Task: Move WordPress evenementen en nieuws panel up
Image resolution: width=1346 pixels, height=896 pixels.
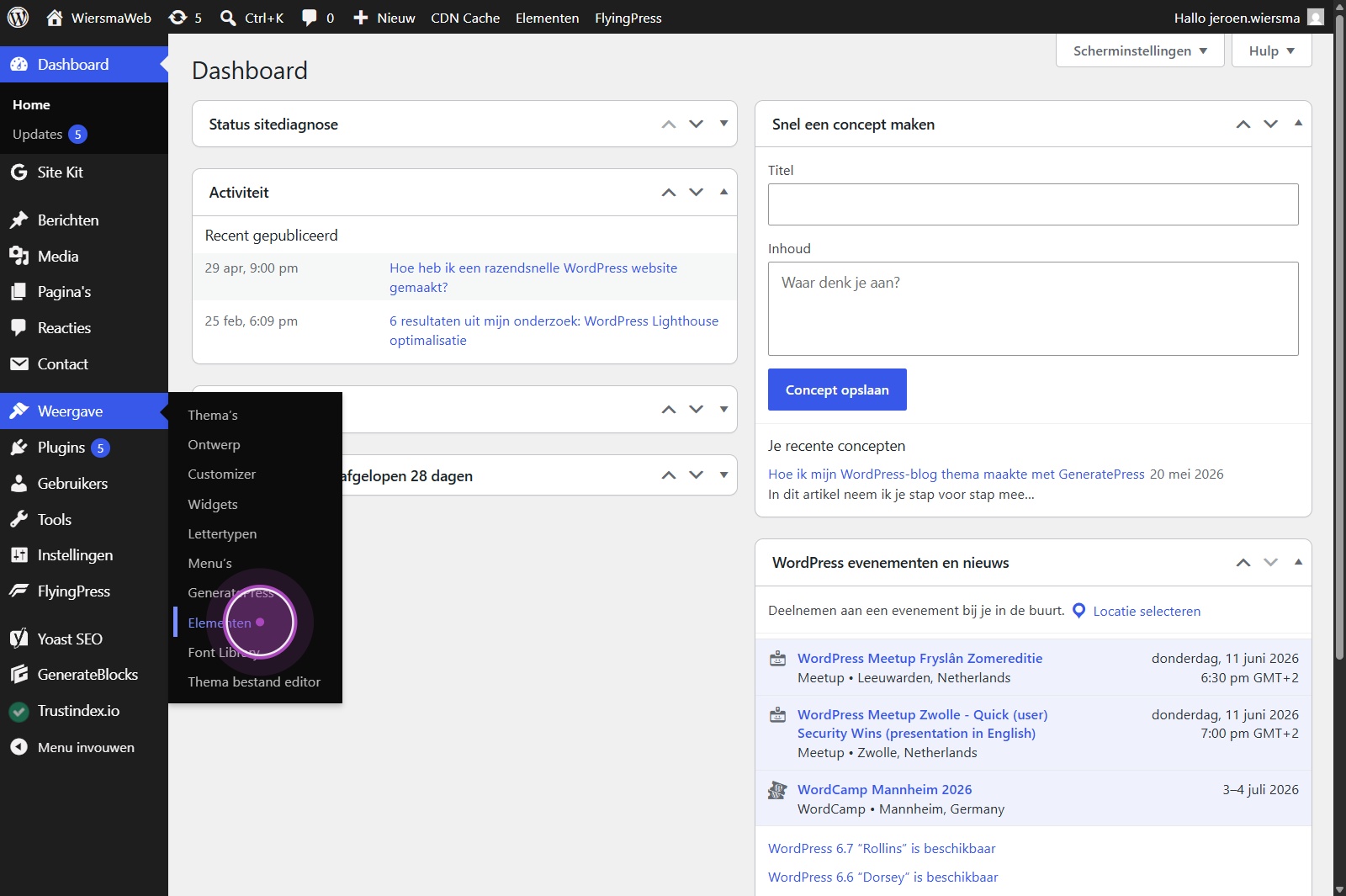Action: 1243,562
